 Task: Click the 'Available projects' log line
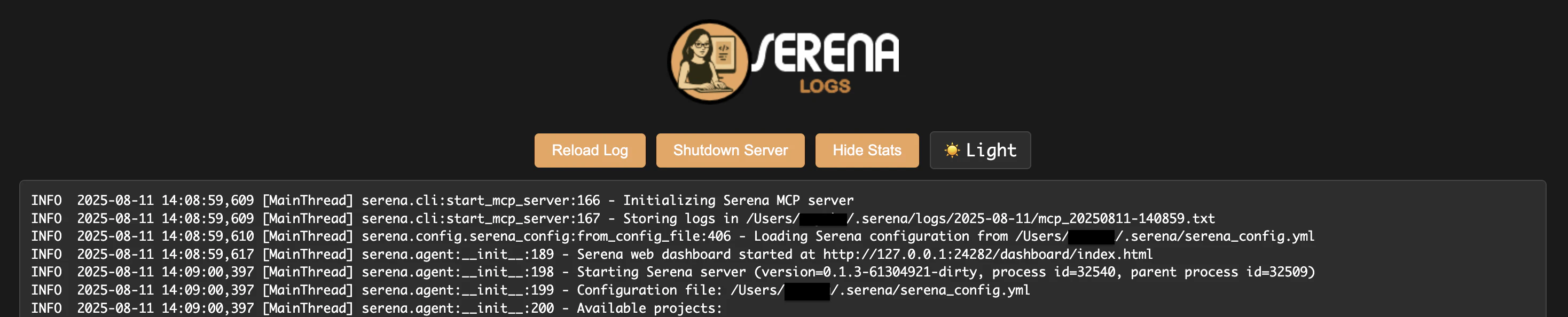376,308
